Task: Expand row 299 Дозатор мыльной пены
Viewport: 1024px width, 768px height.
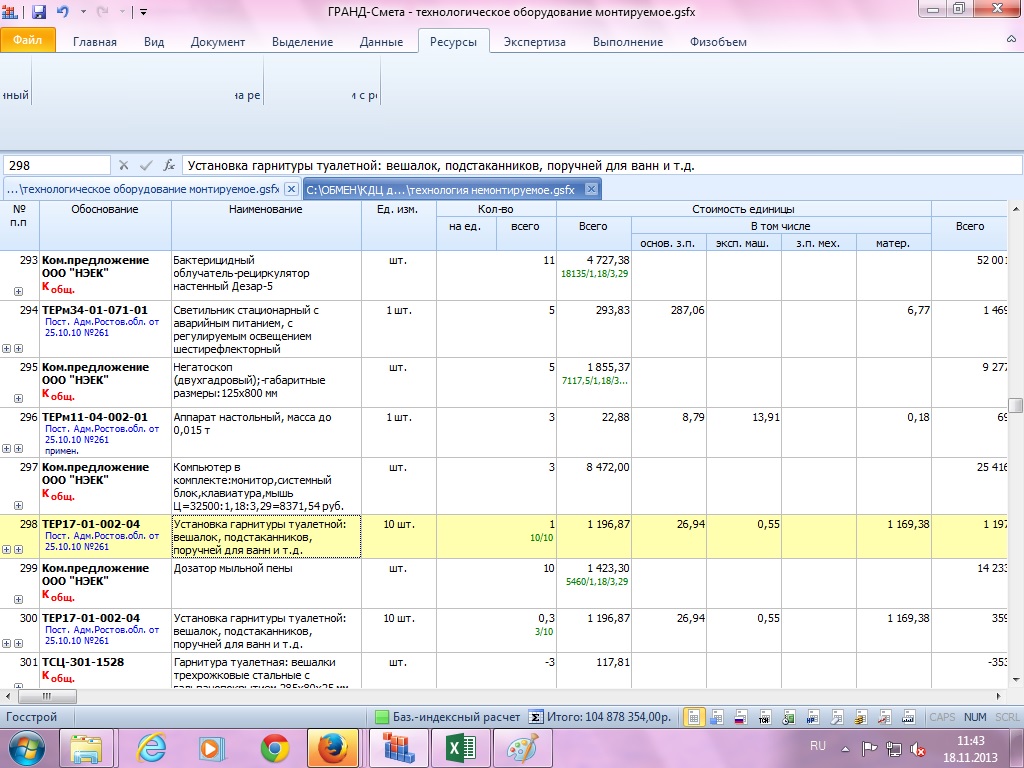Action: click(x=18, y=599)
